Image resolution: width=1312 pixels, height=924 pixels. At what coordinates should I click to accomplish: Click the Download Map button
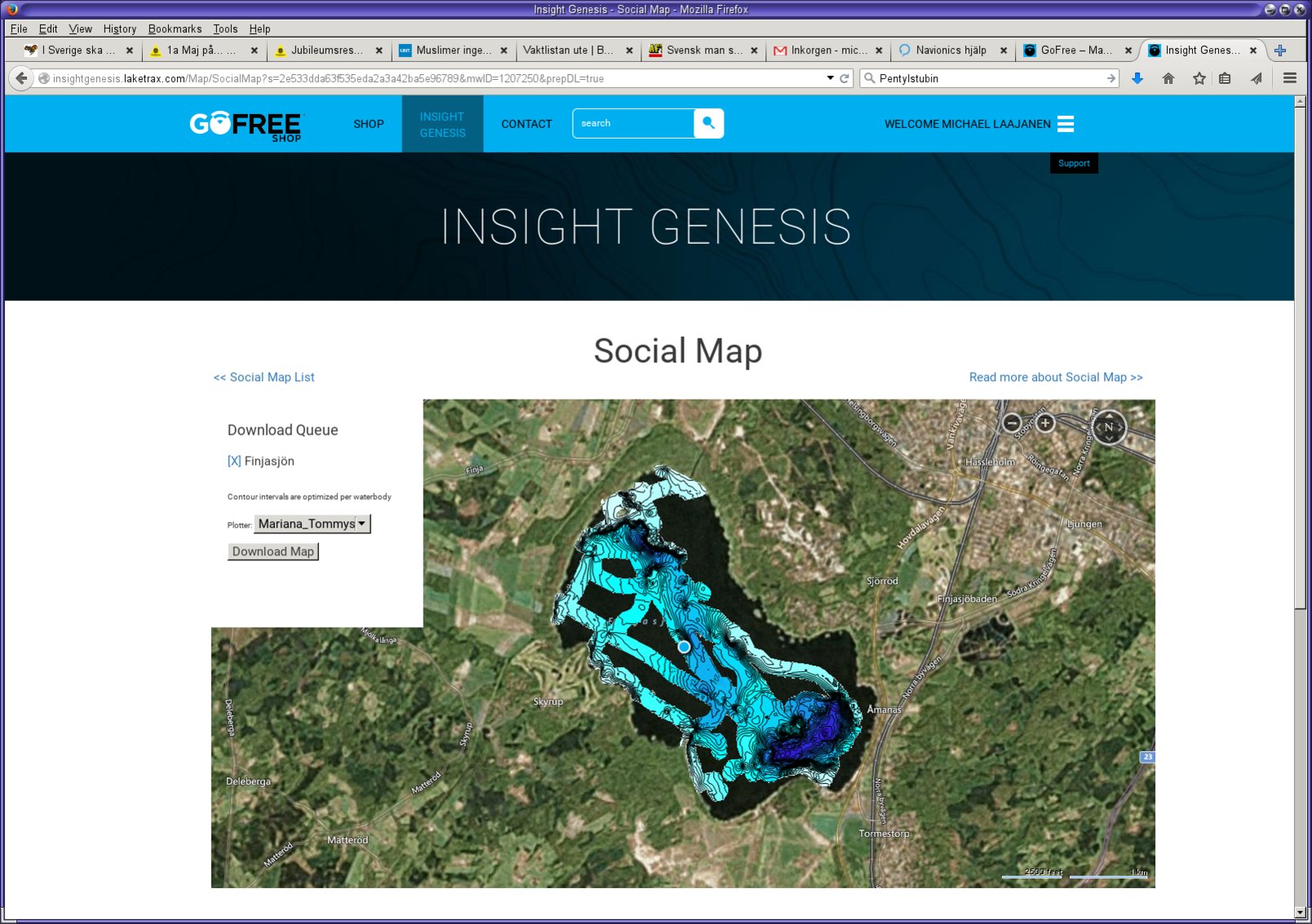click(273, 551)
